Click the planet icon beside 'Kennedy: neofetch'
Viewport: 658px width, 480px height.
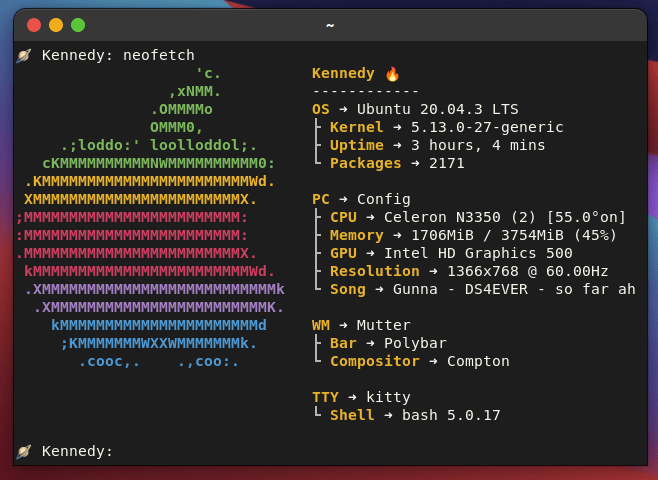[24, 55]
